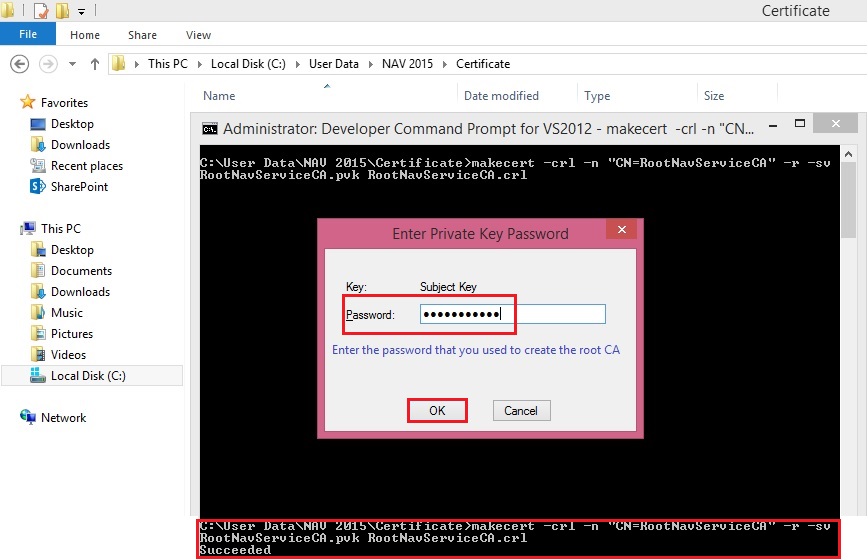Open the recent locations dropdown arrow
The width and height of the screenshot is (868, 560).
(x=73, y=64)
